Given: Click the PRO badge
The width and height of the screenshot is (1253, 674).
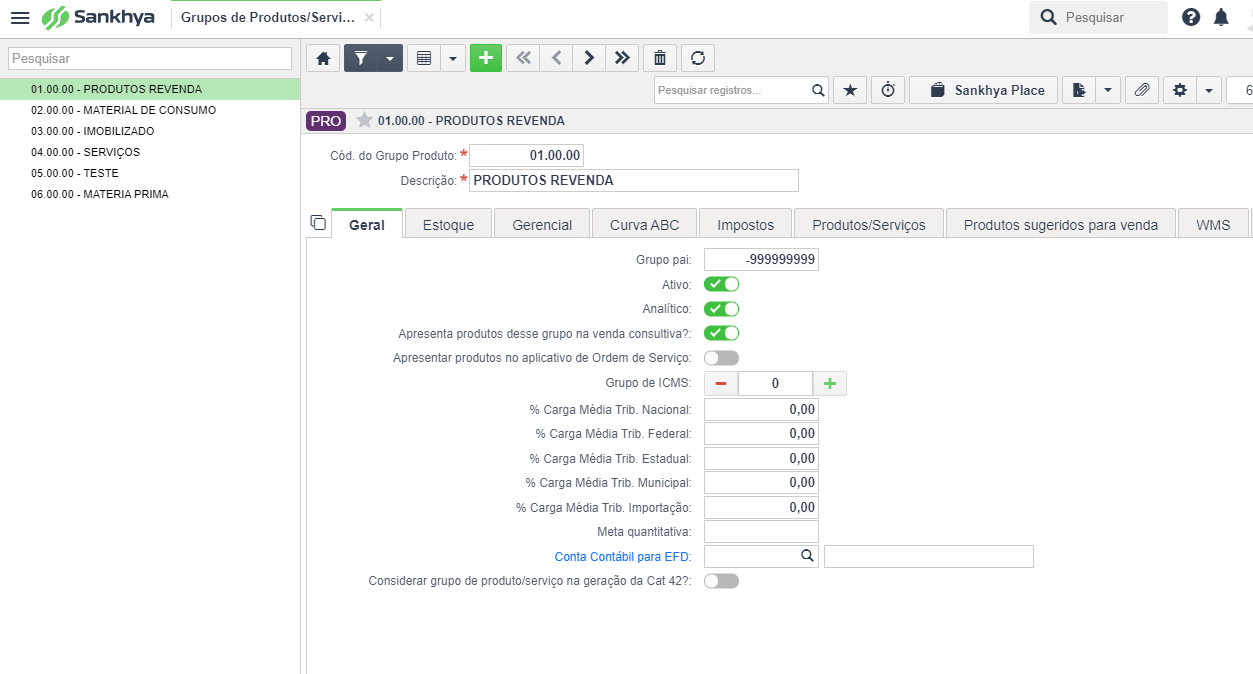Looking at the screenshot, I should [x=326, y=121].
